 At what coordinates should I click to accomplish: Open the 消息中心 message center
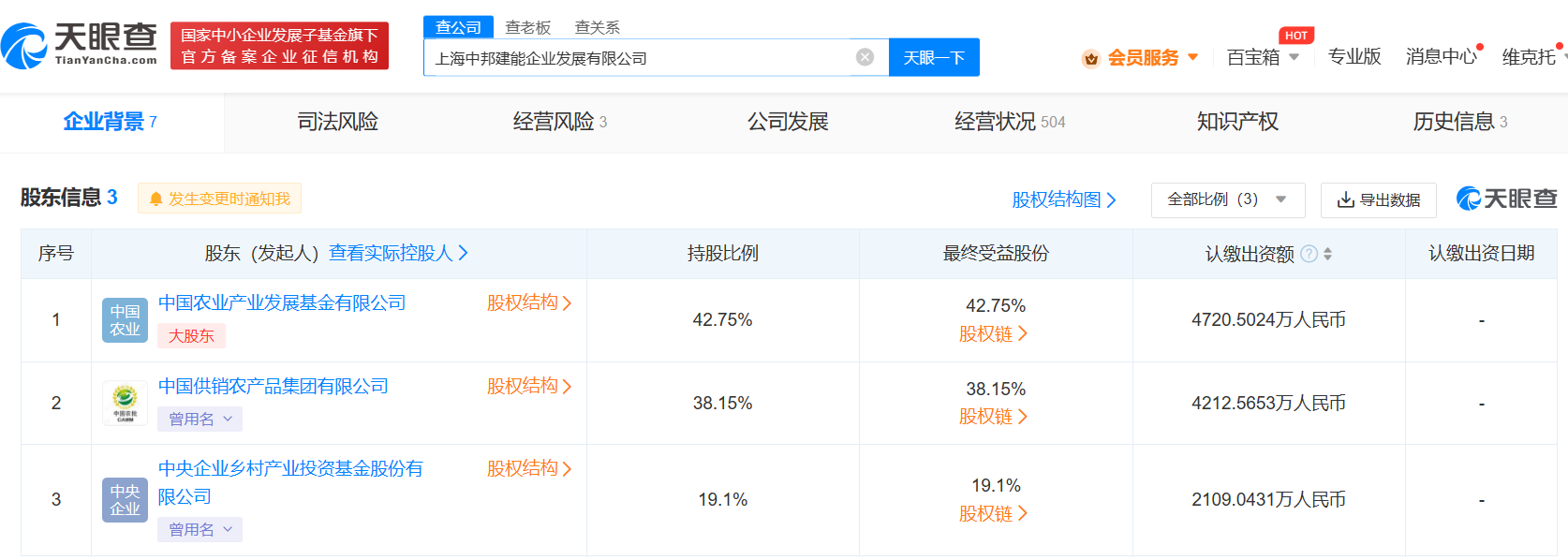pyautogui.click(x=1442, y=57)
